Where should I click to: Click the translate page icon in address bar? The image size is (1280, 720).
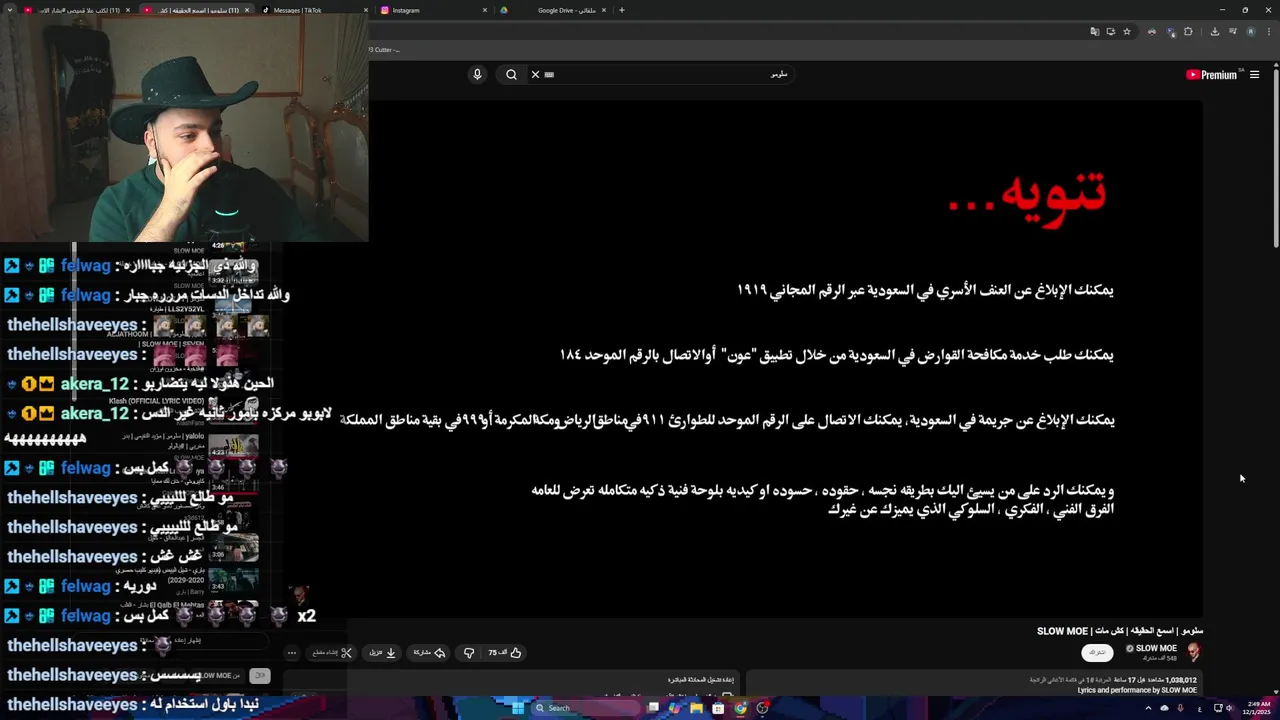click(x=1094, y=31)
